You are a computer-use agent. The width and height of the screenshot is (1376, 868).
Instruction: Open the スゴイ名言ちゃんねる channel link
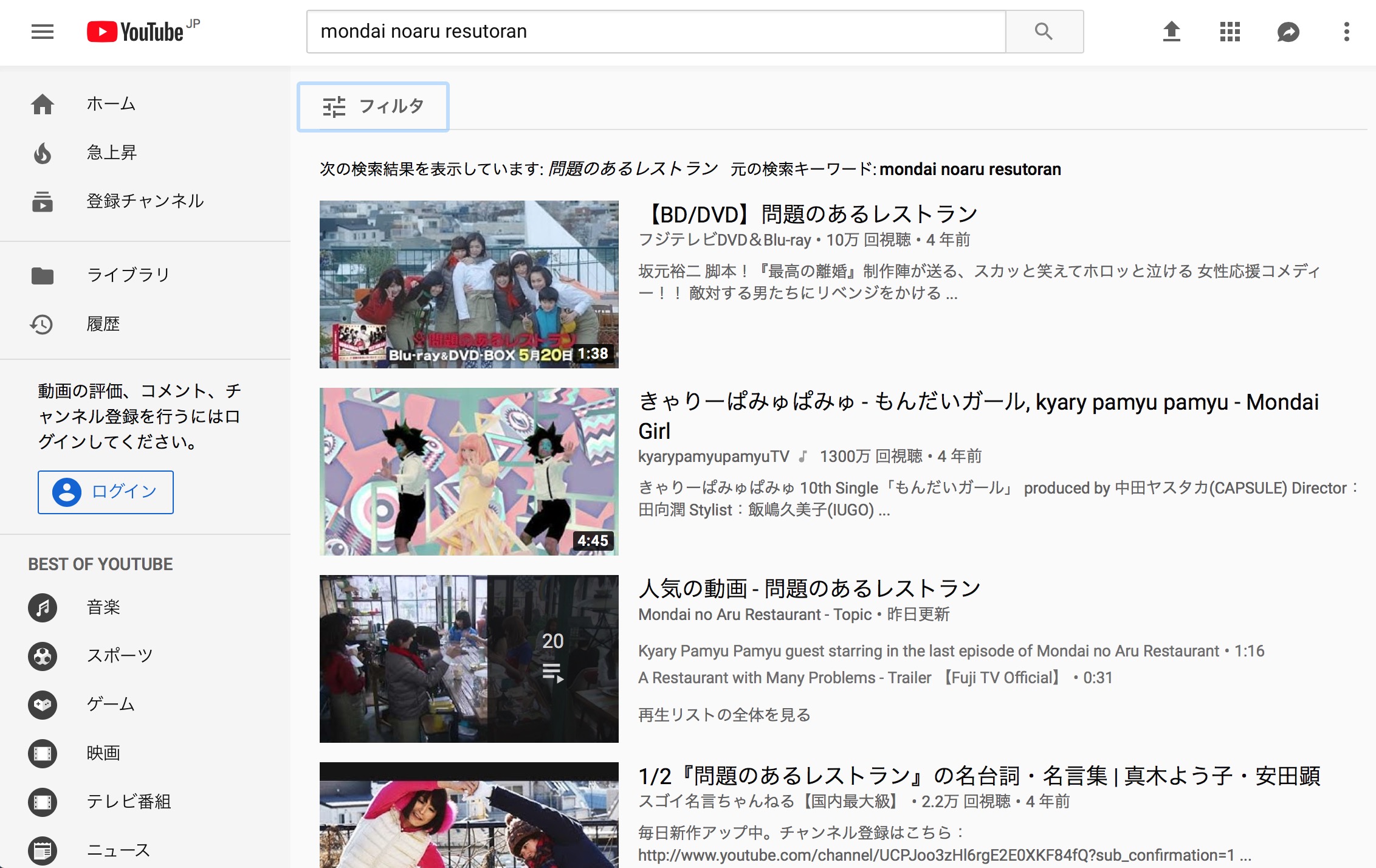(x=771, y=802)
